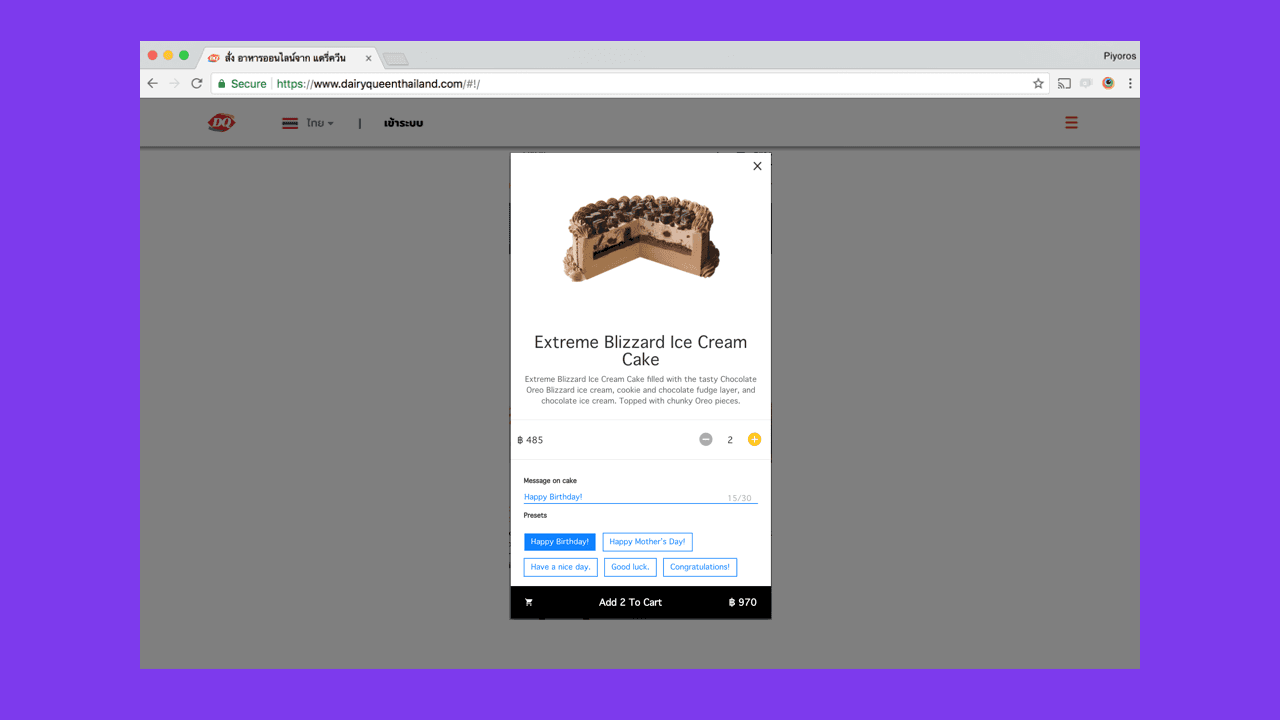This screenshot has width=1280, height=720.
Task: Click the 15/30 character counter
Action: coord(740,498)
